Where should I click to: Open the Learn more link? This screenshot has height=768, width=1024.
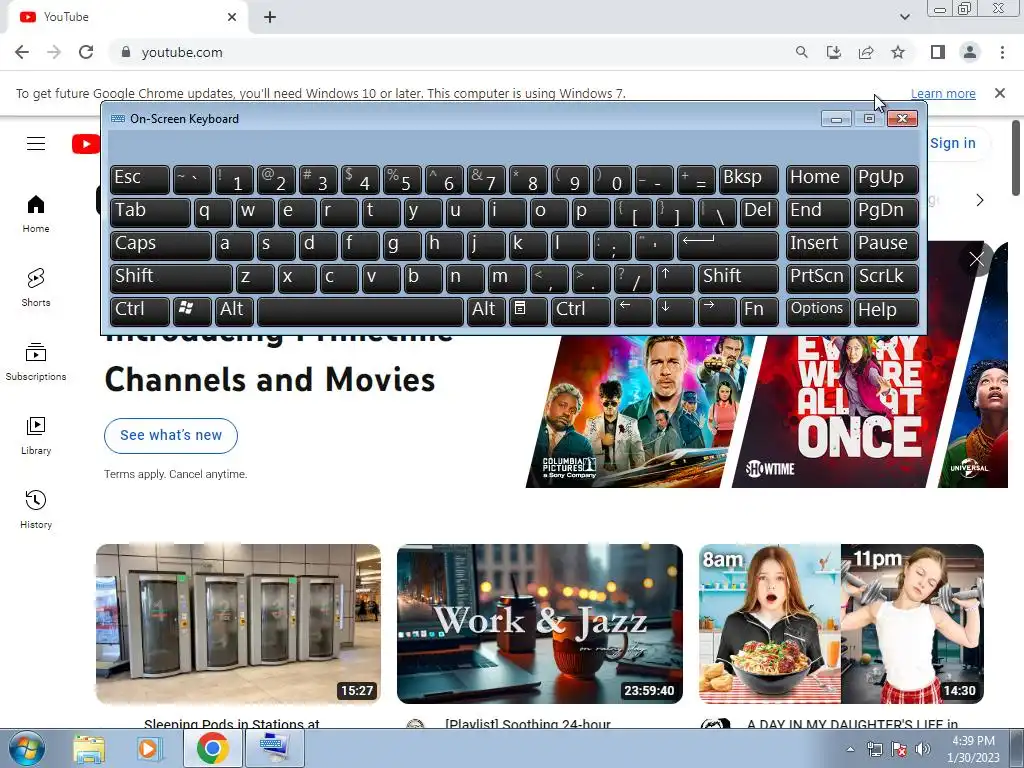point(943,93)
